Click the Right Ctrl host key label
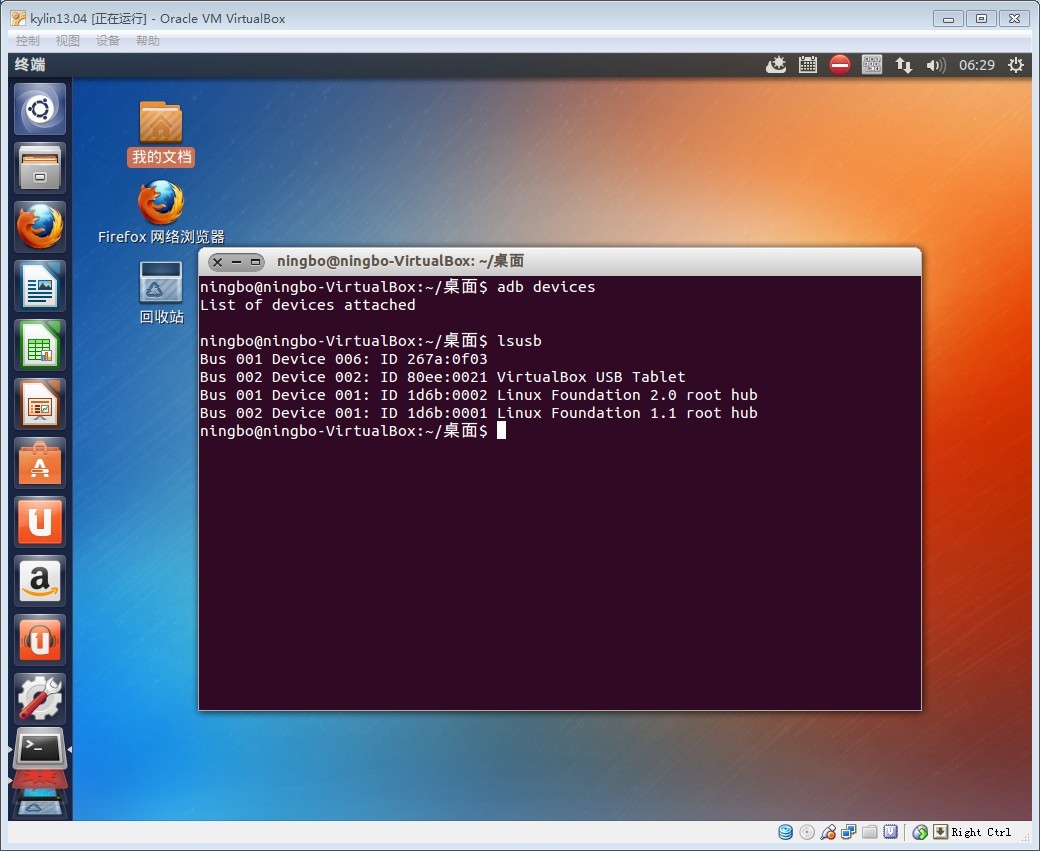 (x=981, y=832)
